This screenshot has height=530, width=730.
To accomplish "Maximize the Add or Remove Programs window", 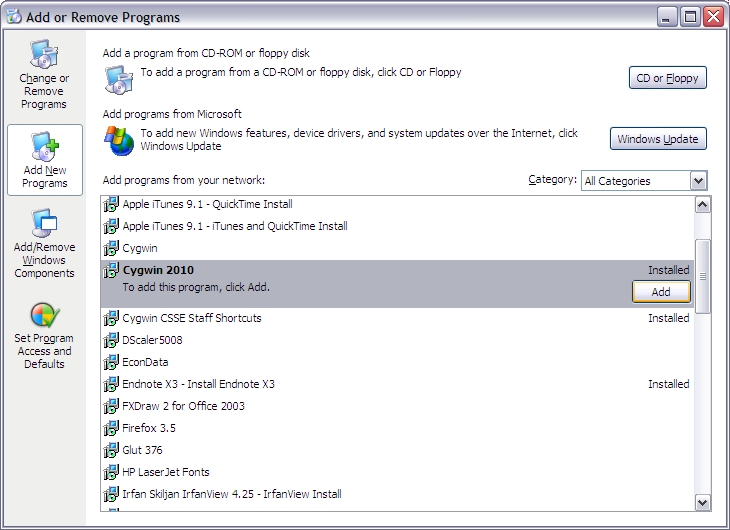I will pyautogui.click(x=690, y=17).
